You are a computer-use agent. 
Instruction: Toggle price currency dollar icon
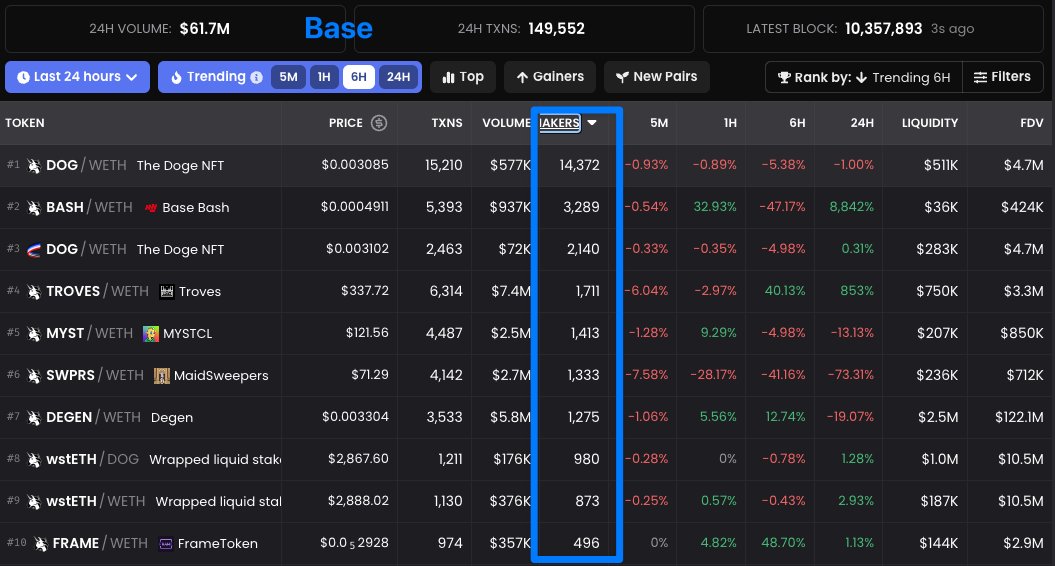379,123
